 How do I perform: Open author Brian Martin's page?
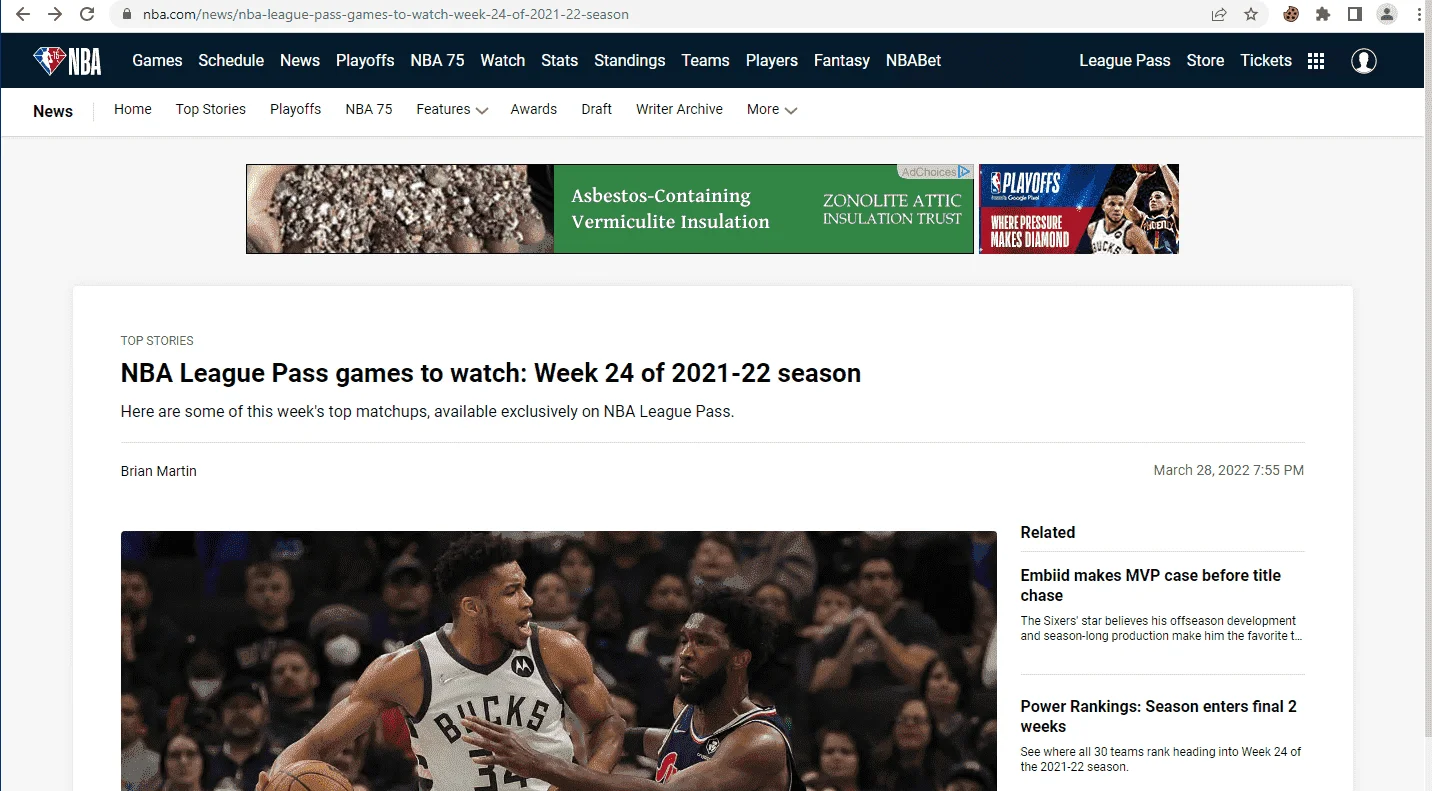(x=159, y=471)
